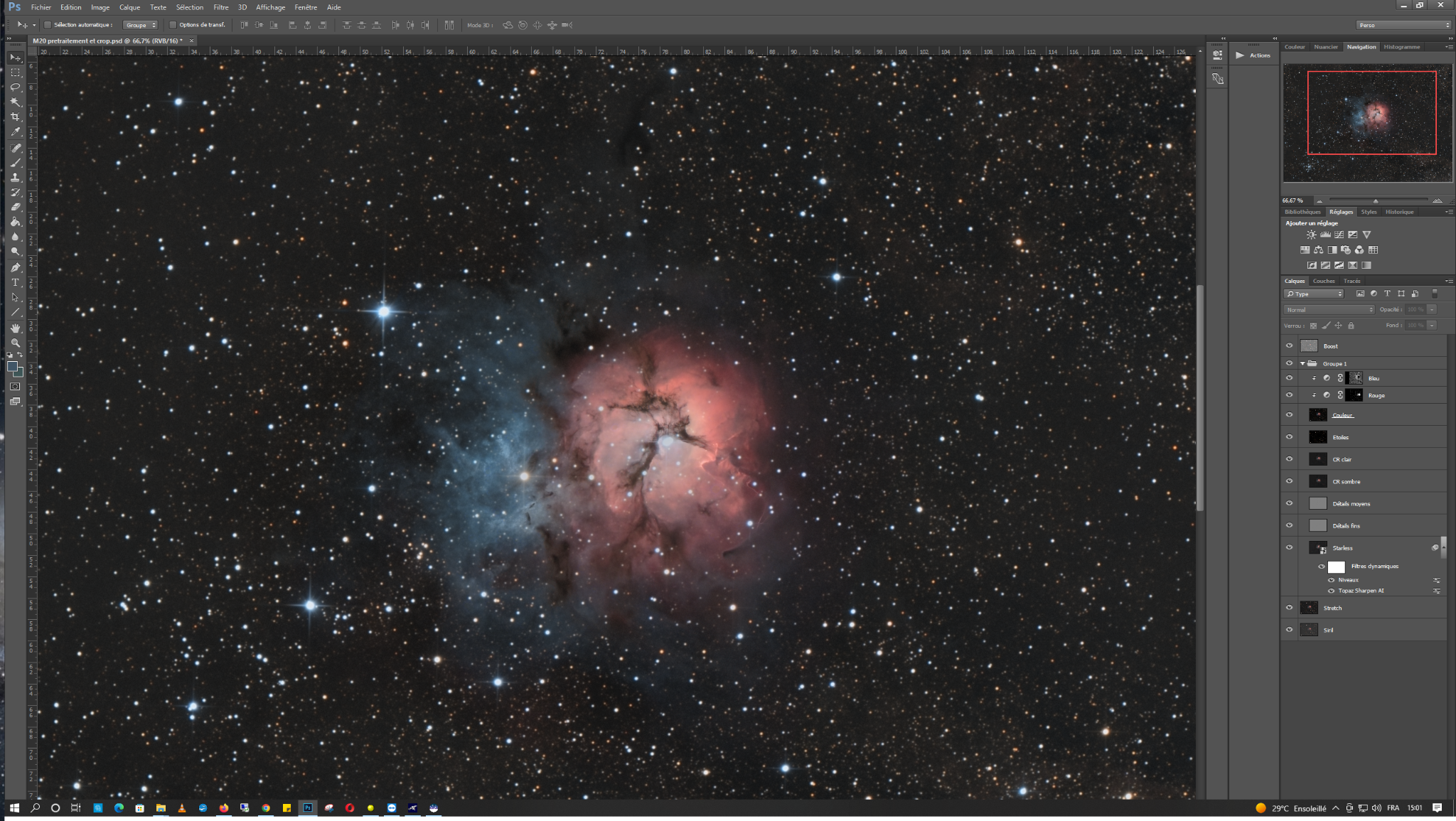Viewport: 1456px width, 821px height.
Task: Click the foreground color swatch
Action: click(12, 367)
